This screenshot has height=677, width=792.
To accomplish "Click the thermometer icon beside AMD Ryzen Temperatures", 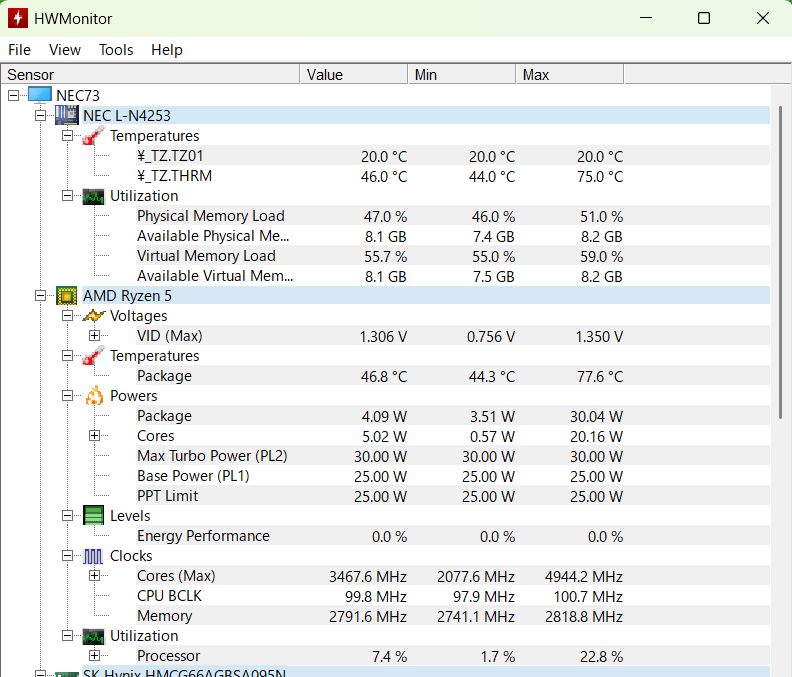I will (x=93, y=356).
